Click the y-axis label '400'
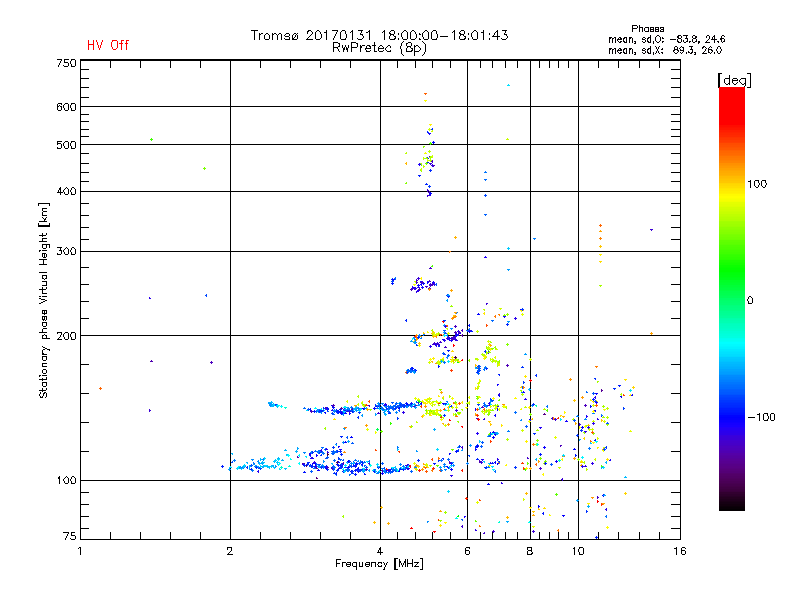 coord(66,192)
